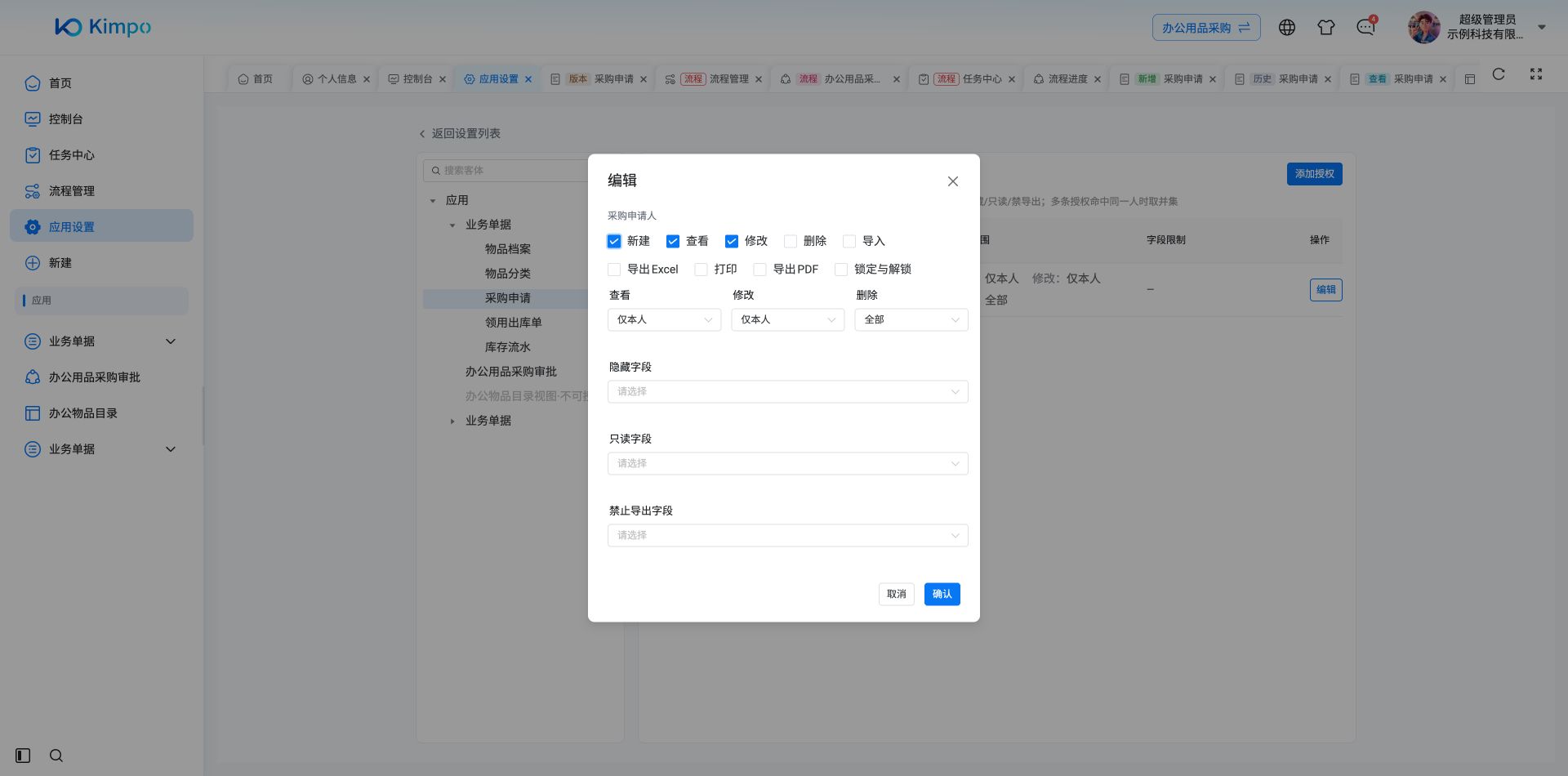Toggle fullscreen icon at top right

[1535, 74]
